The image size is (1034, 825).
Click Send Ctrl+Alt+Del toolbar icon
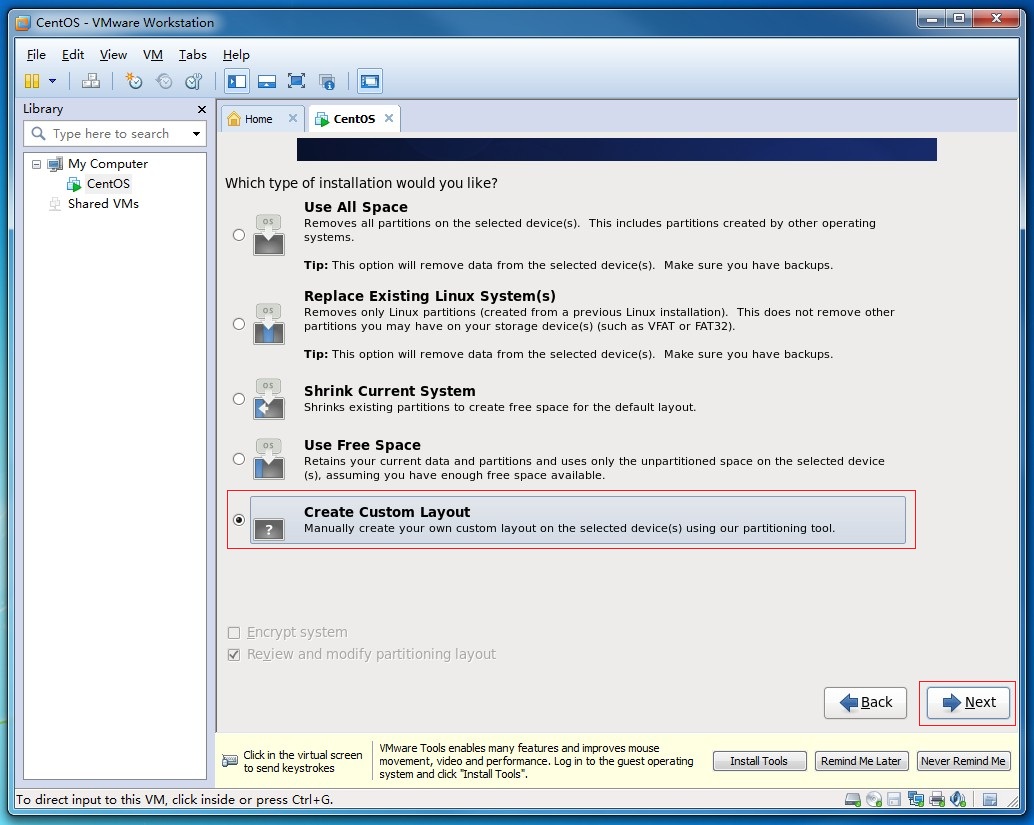point(91,81)
